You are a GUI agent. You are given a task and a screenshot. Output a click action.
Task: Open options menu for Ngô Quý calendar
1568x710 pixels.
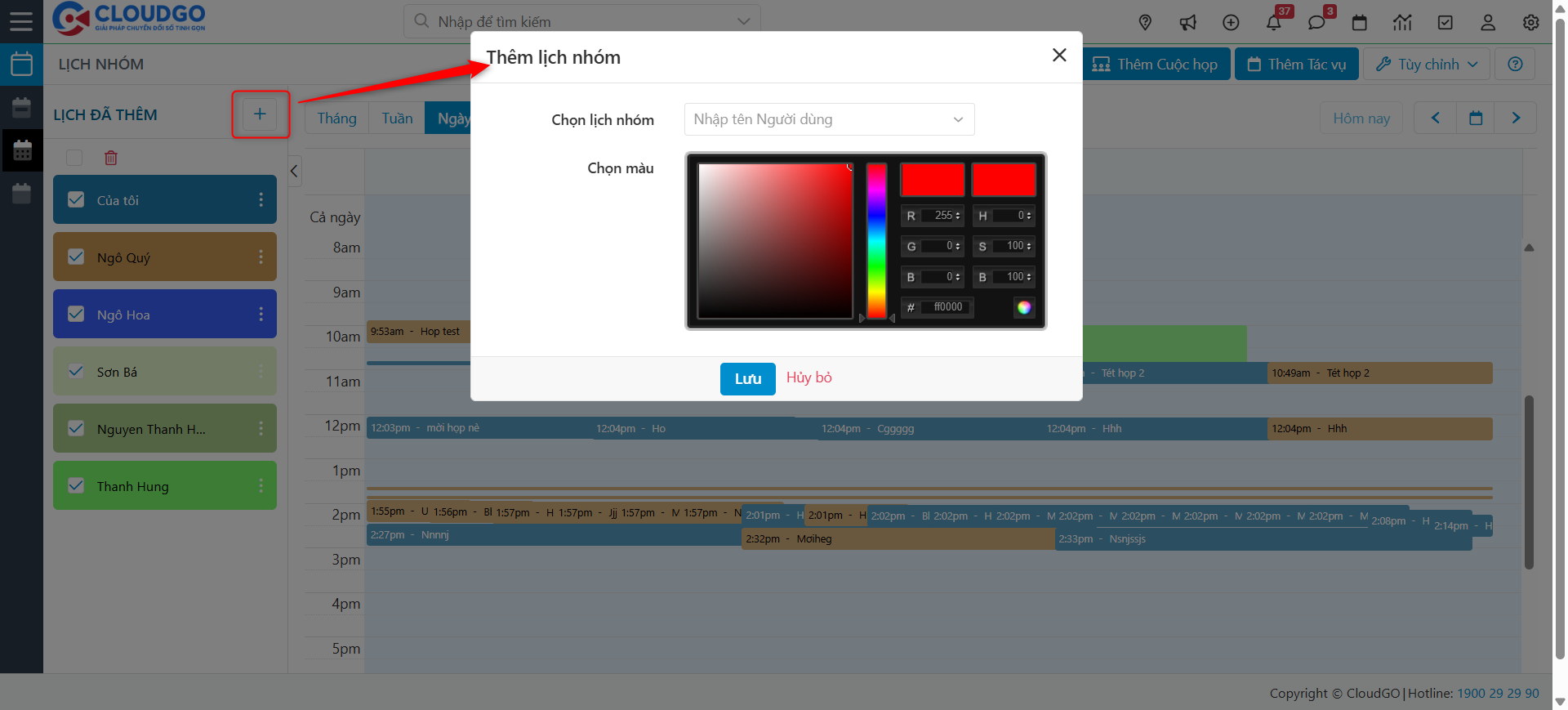pyautogui.click(x=261, y=257)
